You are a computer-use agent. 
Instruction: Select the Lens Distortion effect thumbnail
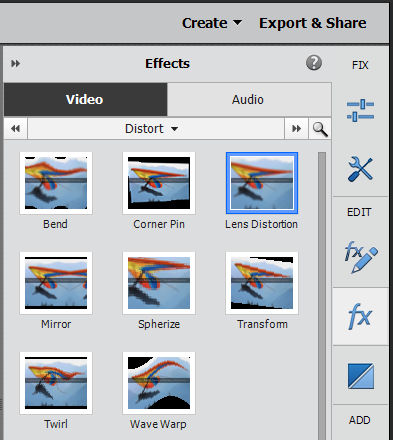[x=262, y=183]
